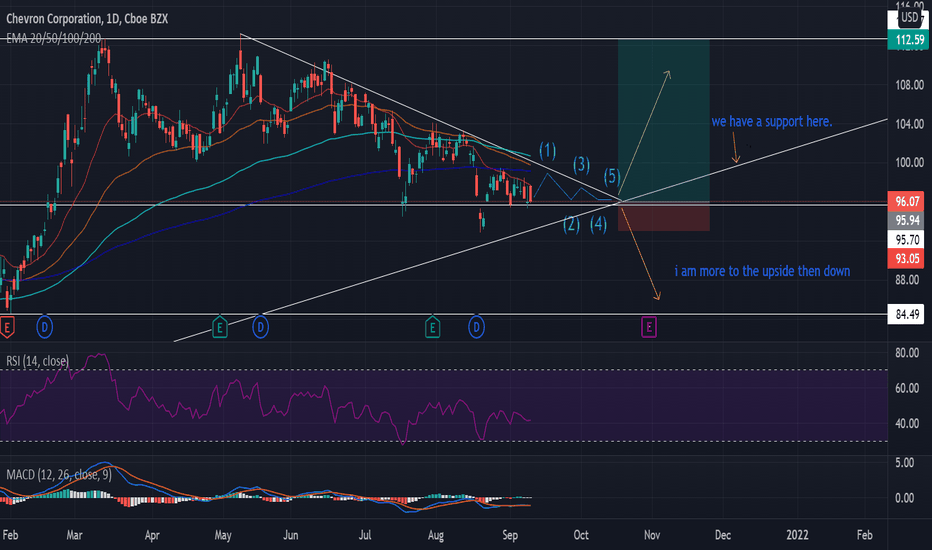Viewport: 932px width, 550px height.
Task: Click the red E earnings marker
Action: pyautogui.click(x=7, y=327)
